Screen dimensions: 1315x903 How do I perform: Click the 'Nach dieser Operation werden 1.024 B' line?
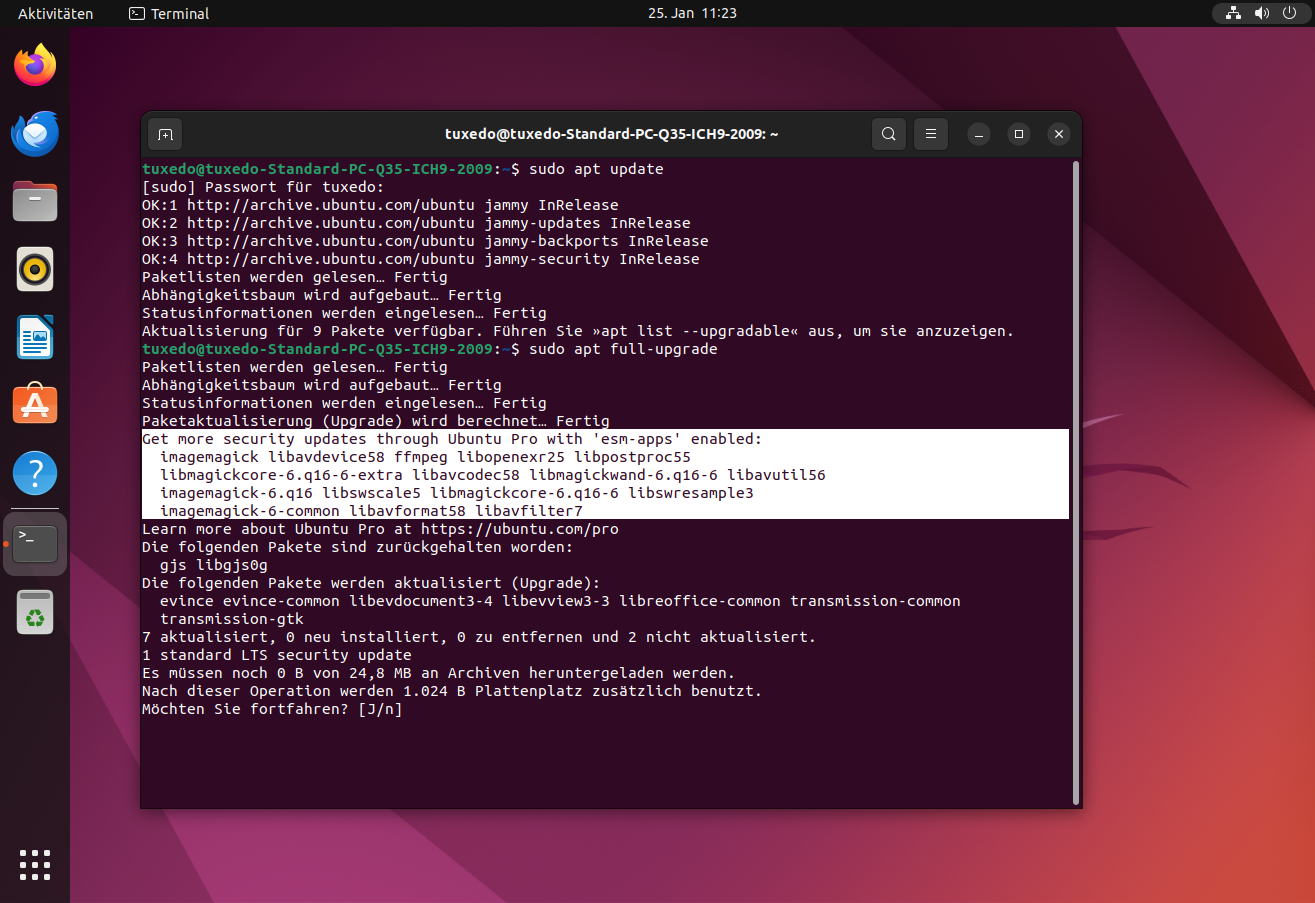[452, 691]
